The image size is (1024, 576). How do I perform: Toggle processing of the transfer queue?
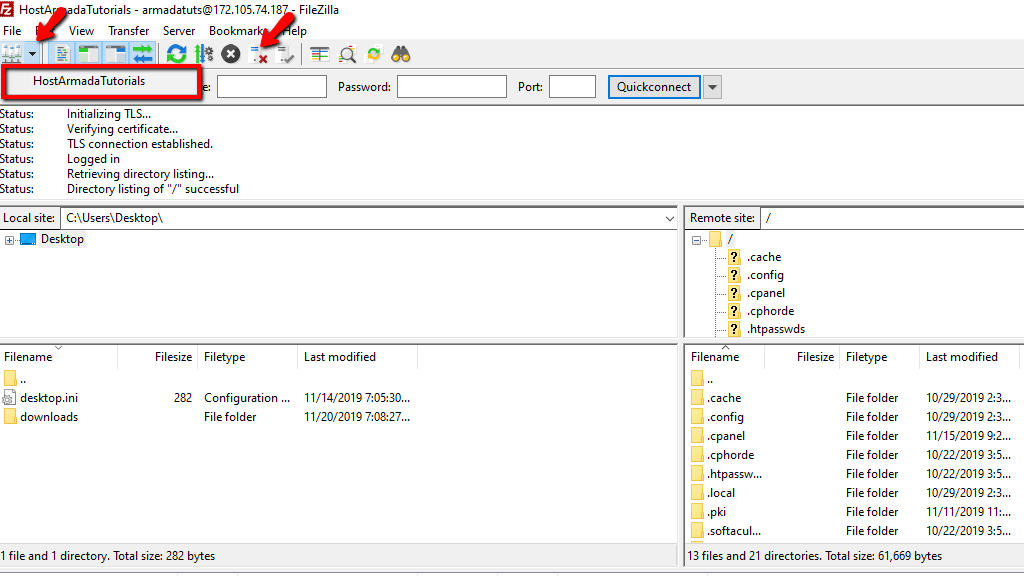coord(204,54)
